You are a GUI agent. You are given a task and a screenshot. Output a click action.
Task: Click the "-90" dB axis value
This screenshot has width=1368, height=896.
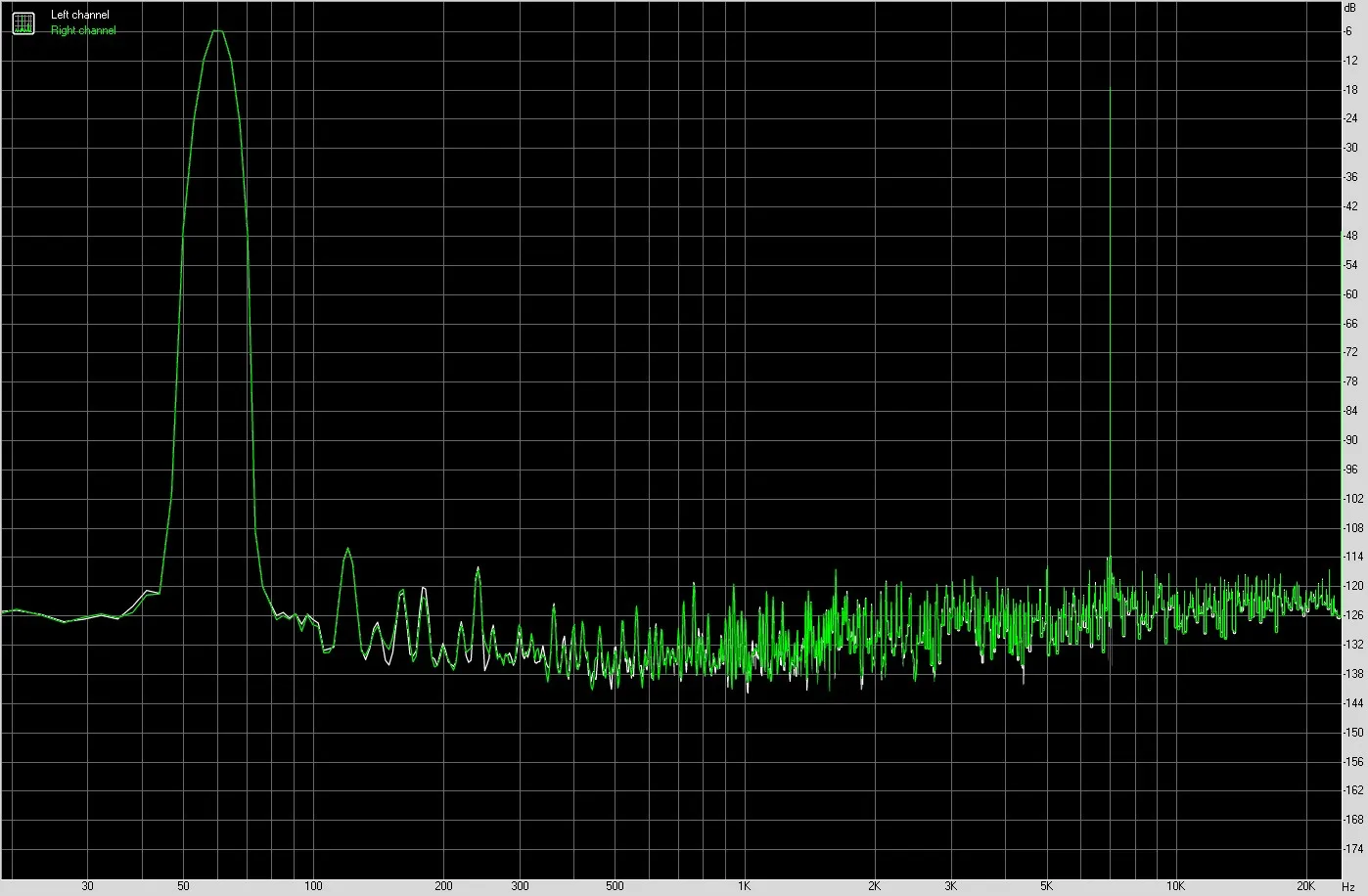click(x=1350, y=440)
